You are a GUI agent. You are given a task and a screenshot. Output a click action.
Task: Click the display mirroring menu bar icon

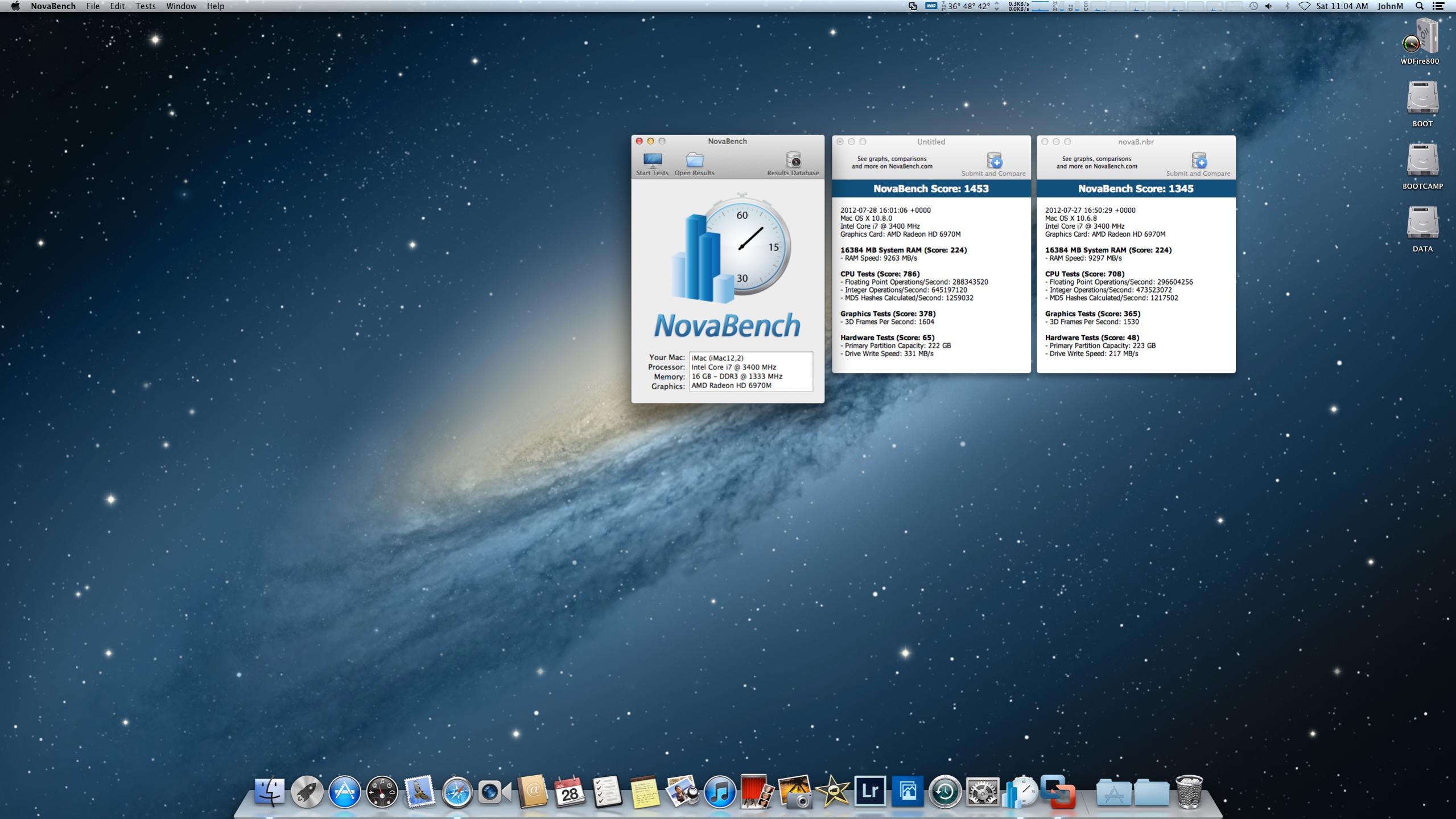pyautogui.click(x=913, y=6)
